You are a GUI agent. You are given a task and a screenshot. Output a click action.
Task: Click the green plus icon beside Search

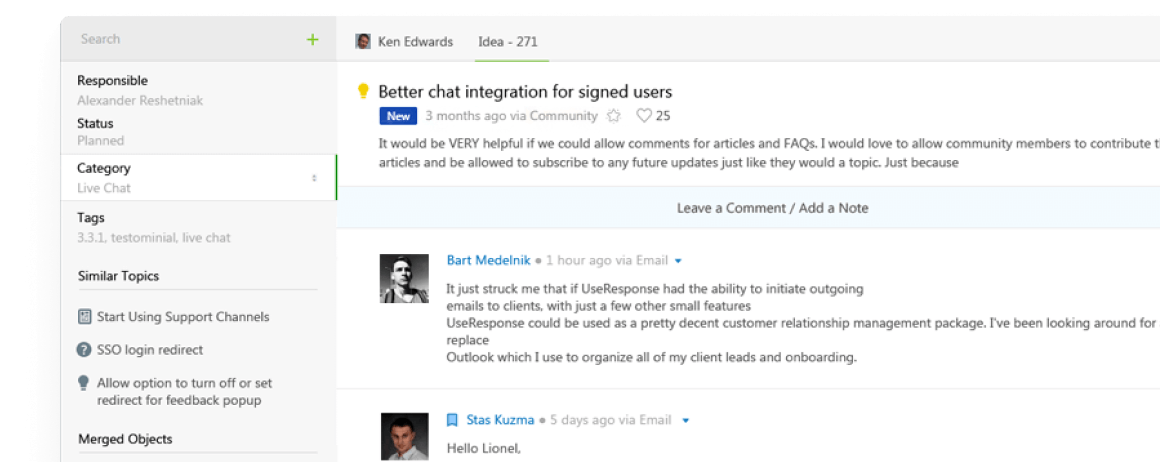[x=312, y=40]
